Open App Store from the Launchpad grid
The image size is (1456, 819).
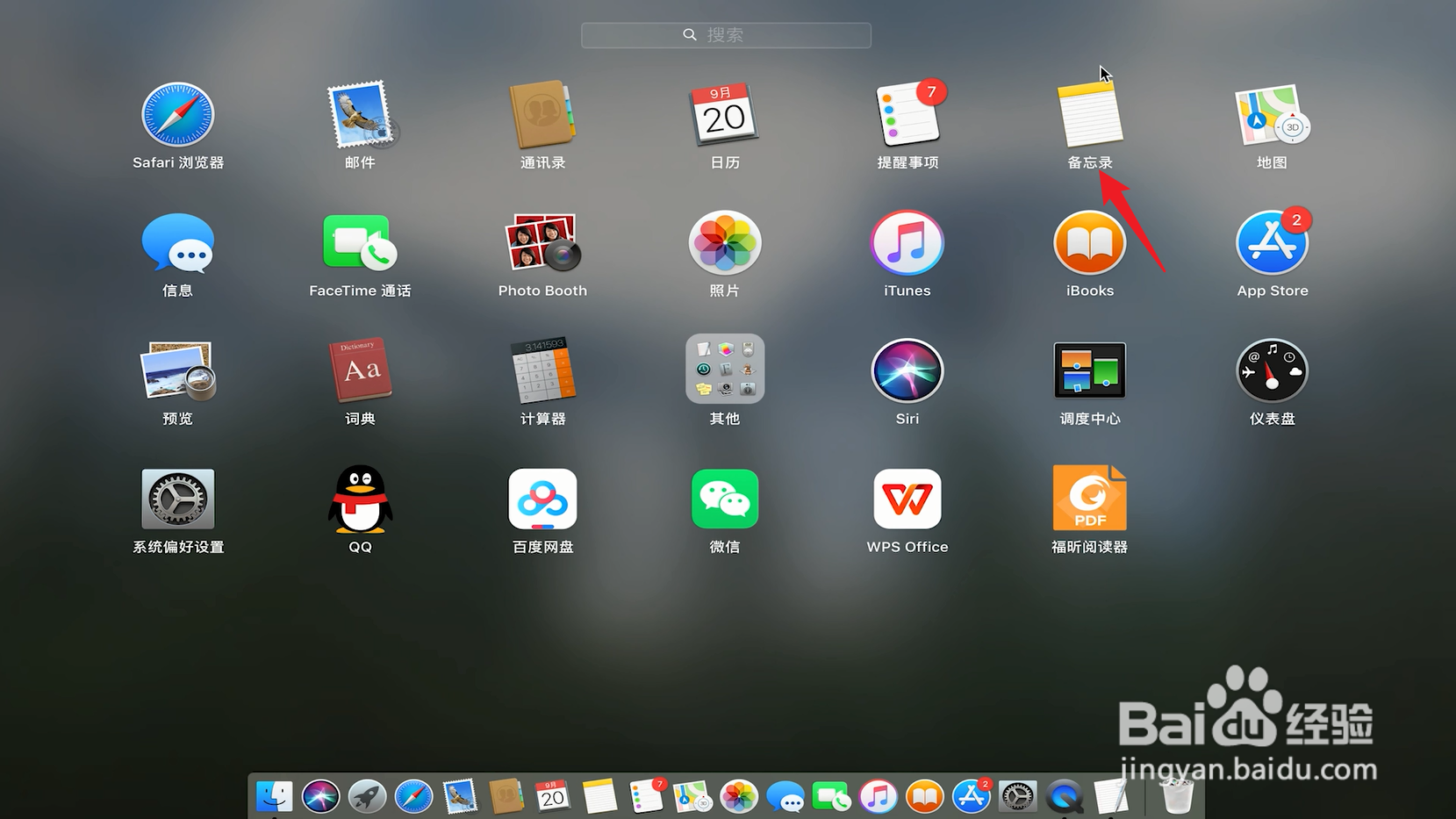1273,243
